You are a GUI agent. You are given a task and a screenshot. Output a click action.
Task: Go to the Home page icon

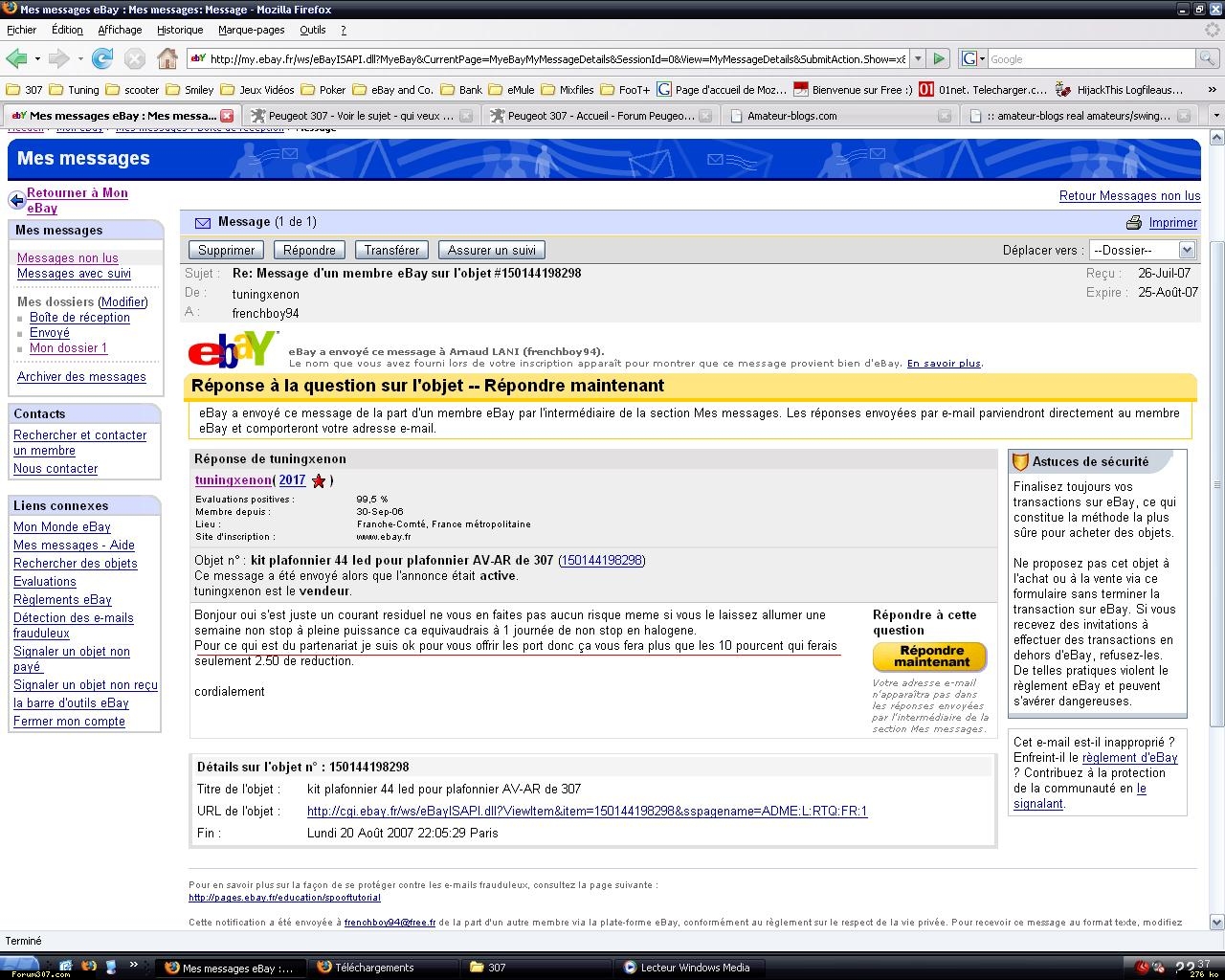(x=167, y=59)
